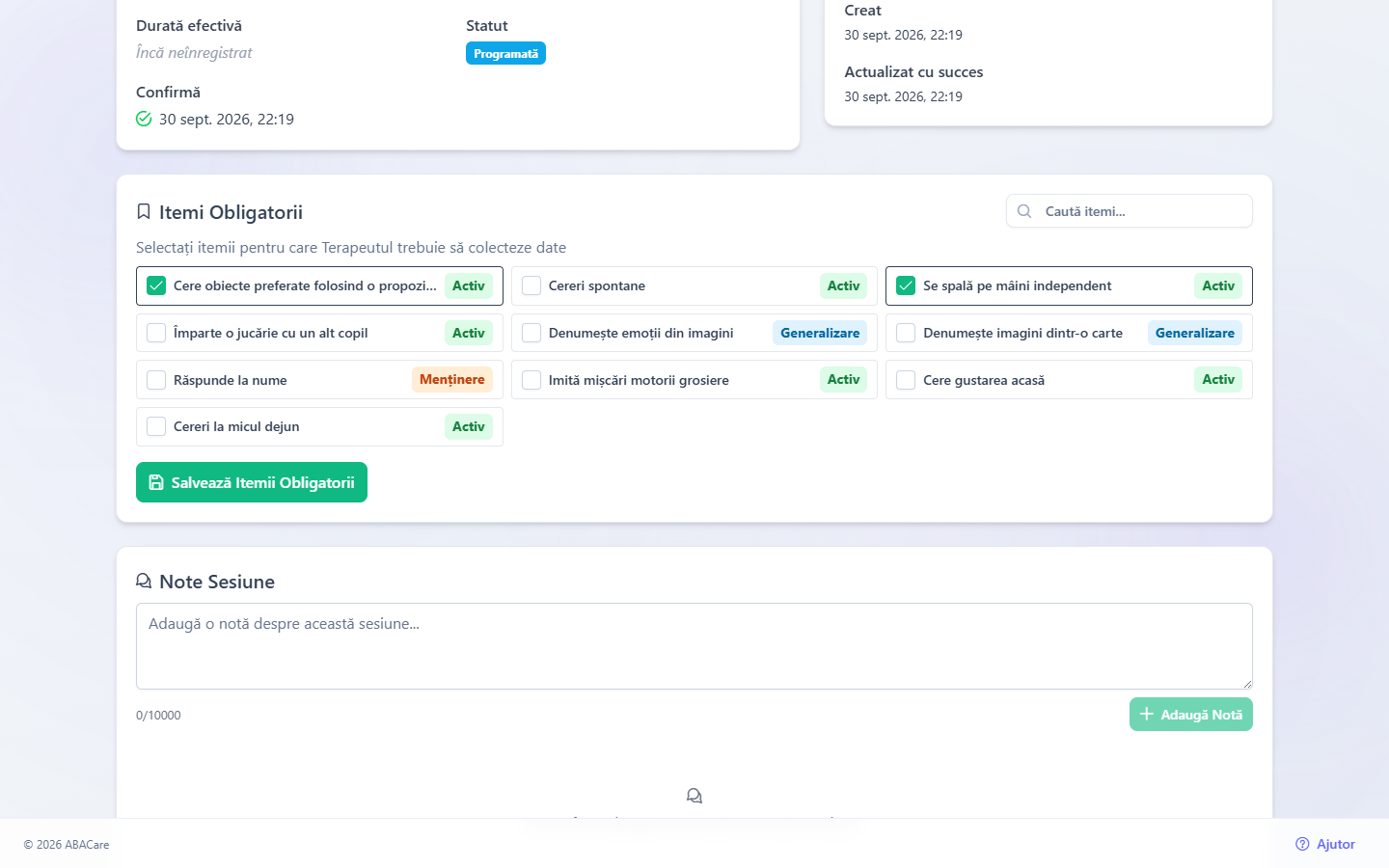Click the bookmark icon beside Itemi Obligatorii

144,211
